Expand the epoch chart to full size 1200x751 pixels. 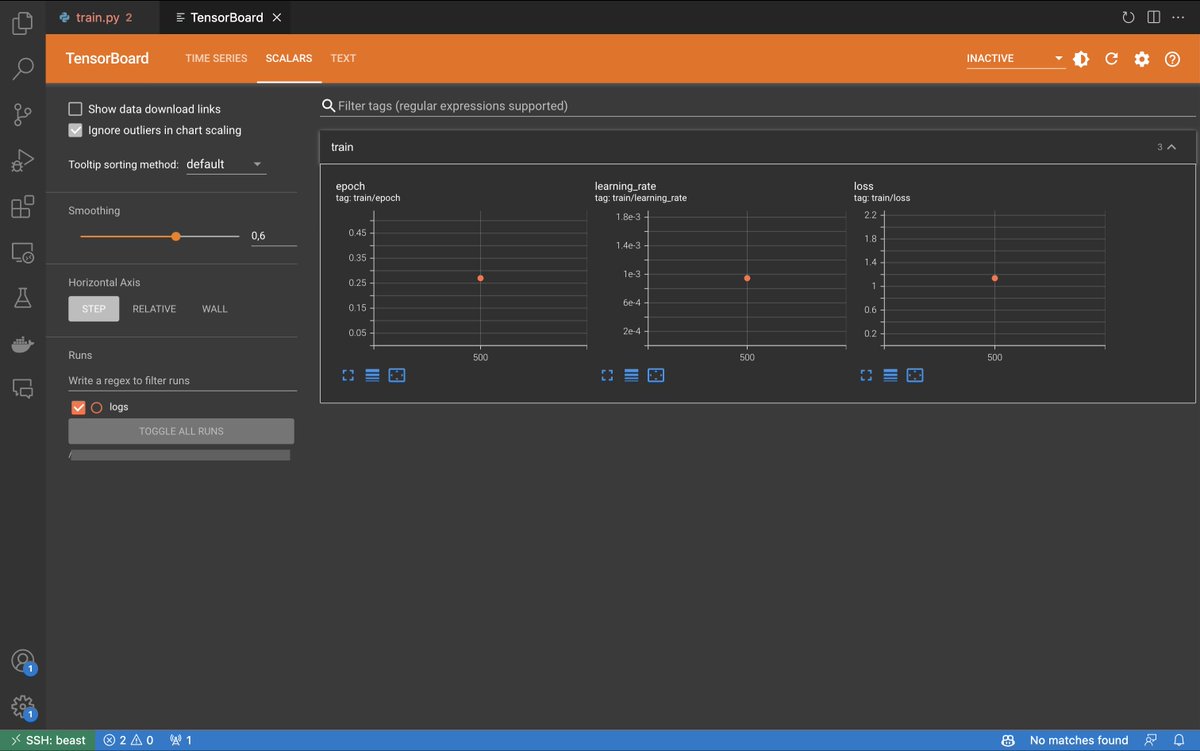pyautogui.click(x=348, y=375)
